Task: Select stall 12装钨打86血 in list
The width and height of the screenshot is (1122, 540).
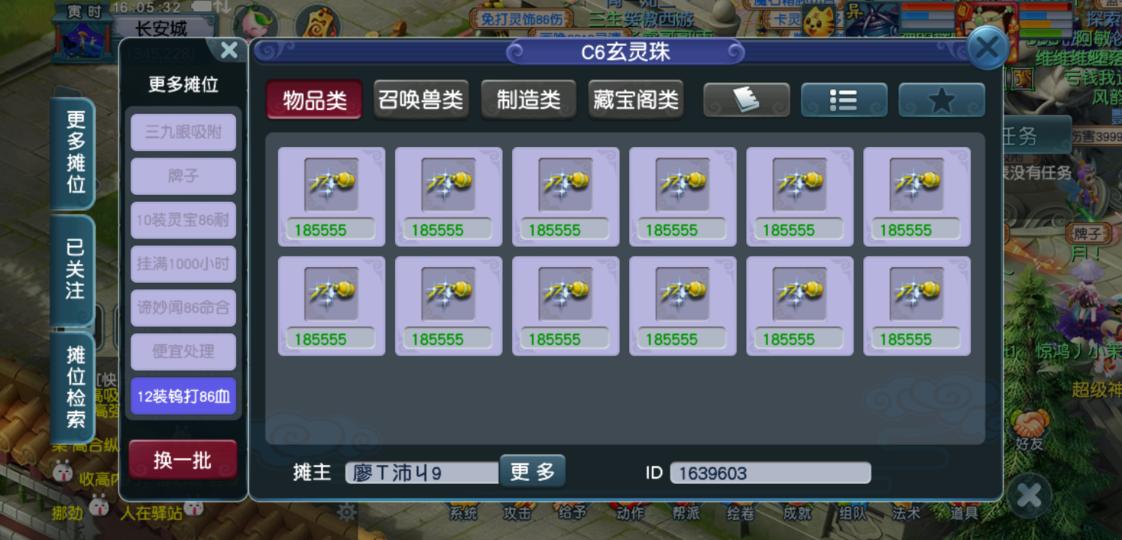Action: 183,396
